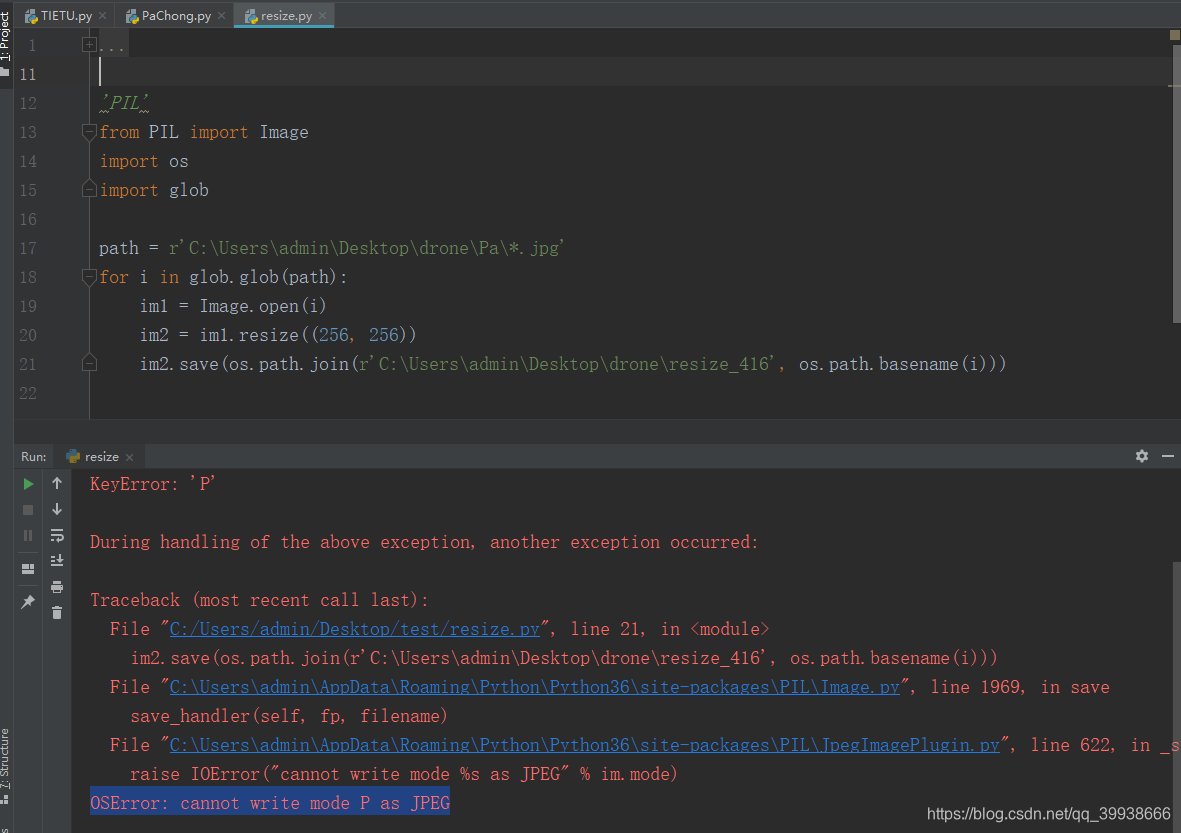Toggle soft-wrap for console output
Image resolution: width=1181 pixels, height=833 pixels.
[x=57, y=536]
